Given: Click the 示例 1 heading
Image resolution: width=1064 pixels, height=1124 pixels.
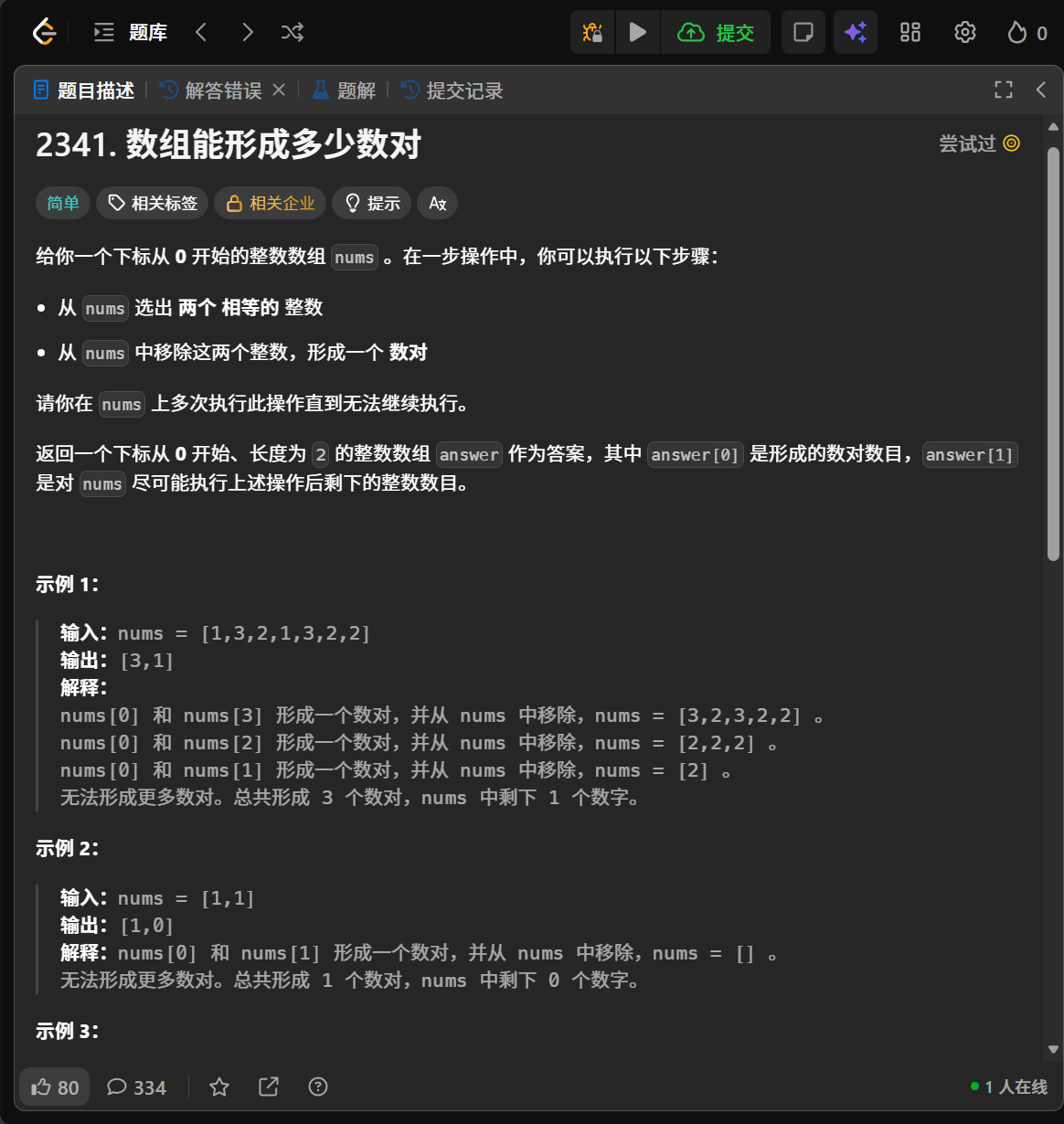Looking at the screenshot, I should [67, 585].
